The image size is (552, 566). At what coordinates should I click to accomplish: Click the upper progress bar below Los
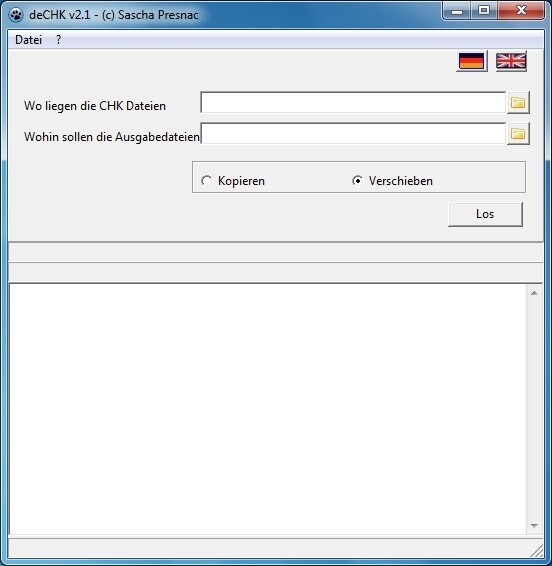[x=275, y=252]
